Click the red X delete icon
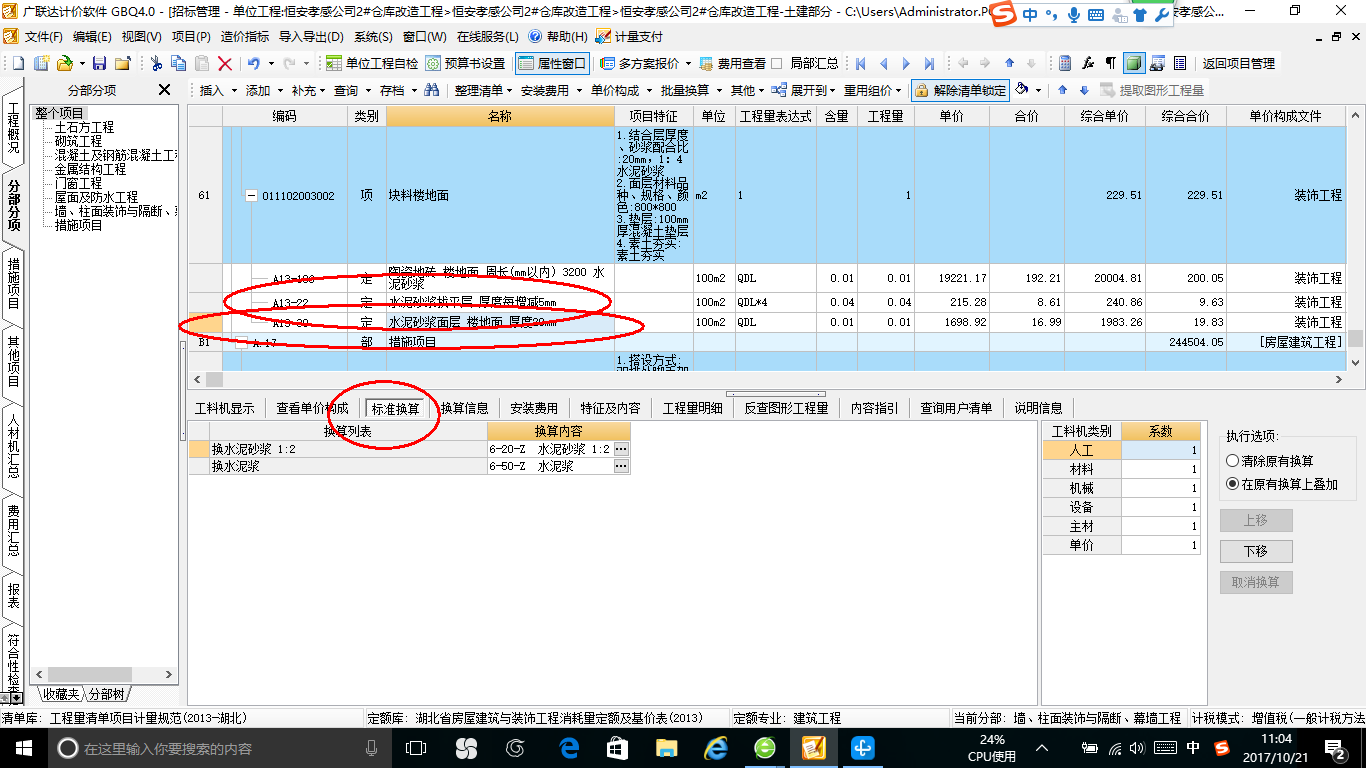Viewport: 1366px width, 768px height. tap(225, 63)
